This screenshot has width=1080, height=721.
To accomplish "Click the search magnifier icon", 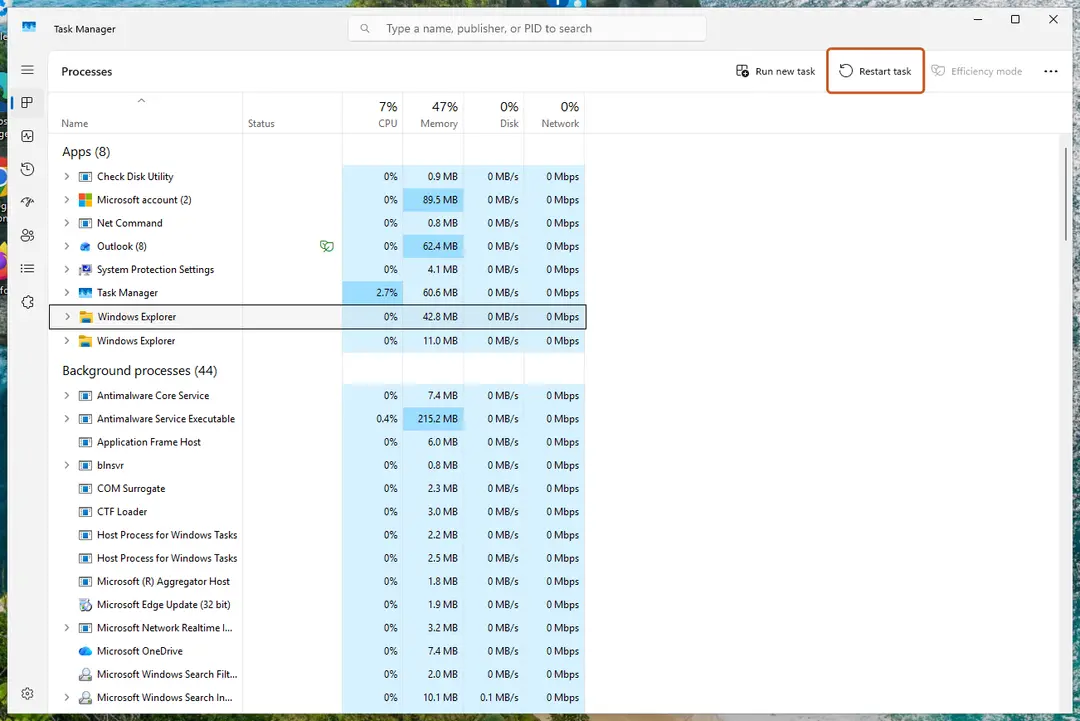I will [x=365, y=29].
